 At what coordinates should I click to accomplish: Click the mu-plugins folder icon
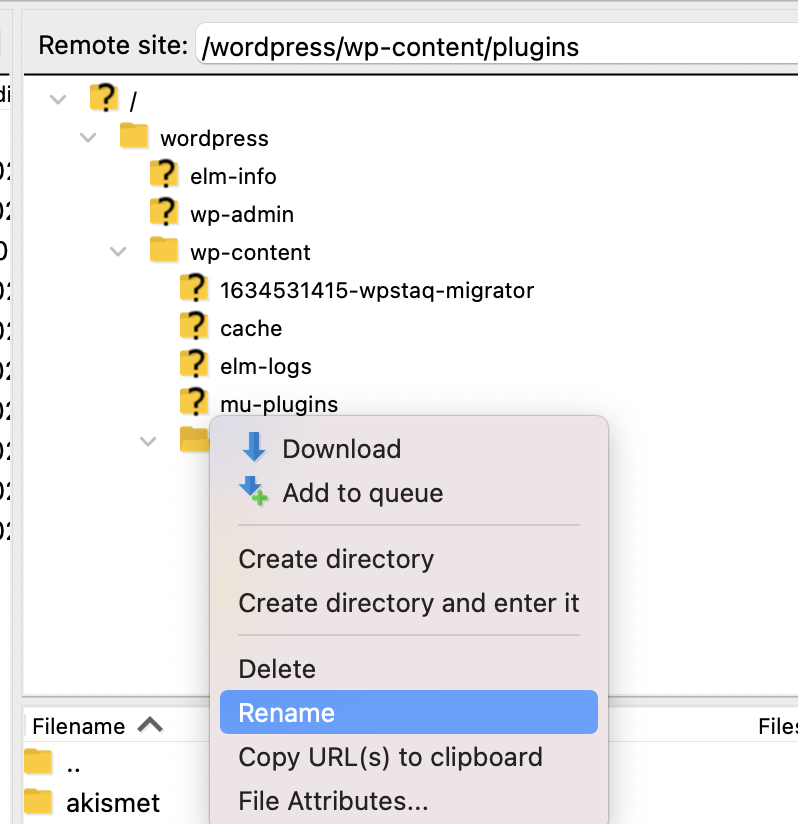point(194,403)
